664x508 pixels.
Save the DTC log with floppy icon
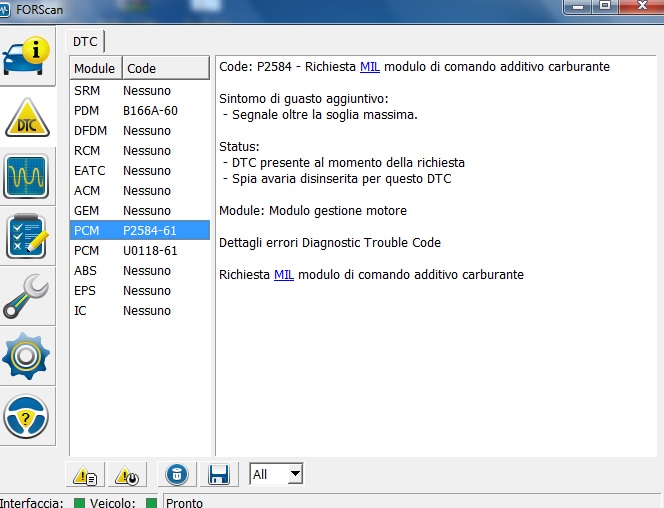coord(218,474)
